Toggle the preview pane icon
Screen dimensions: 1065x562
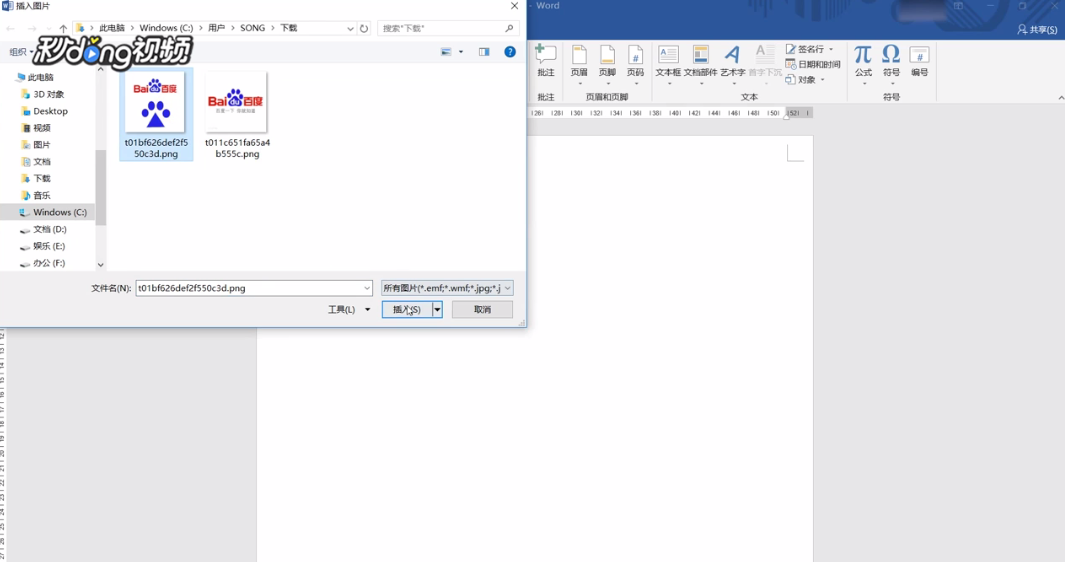click(x=484, y=52)
